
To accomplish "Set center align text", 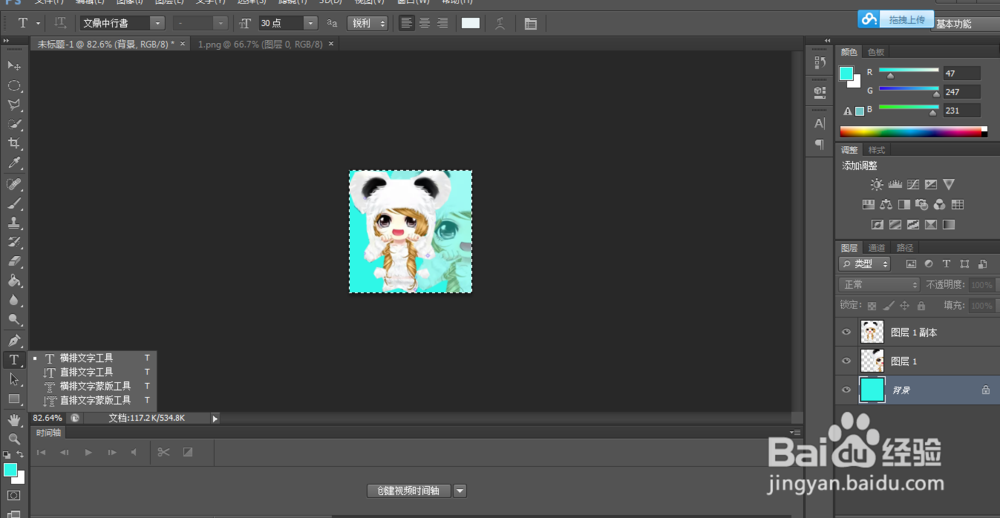I will [x=424, y=23].
